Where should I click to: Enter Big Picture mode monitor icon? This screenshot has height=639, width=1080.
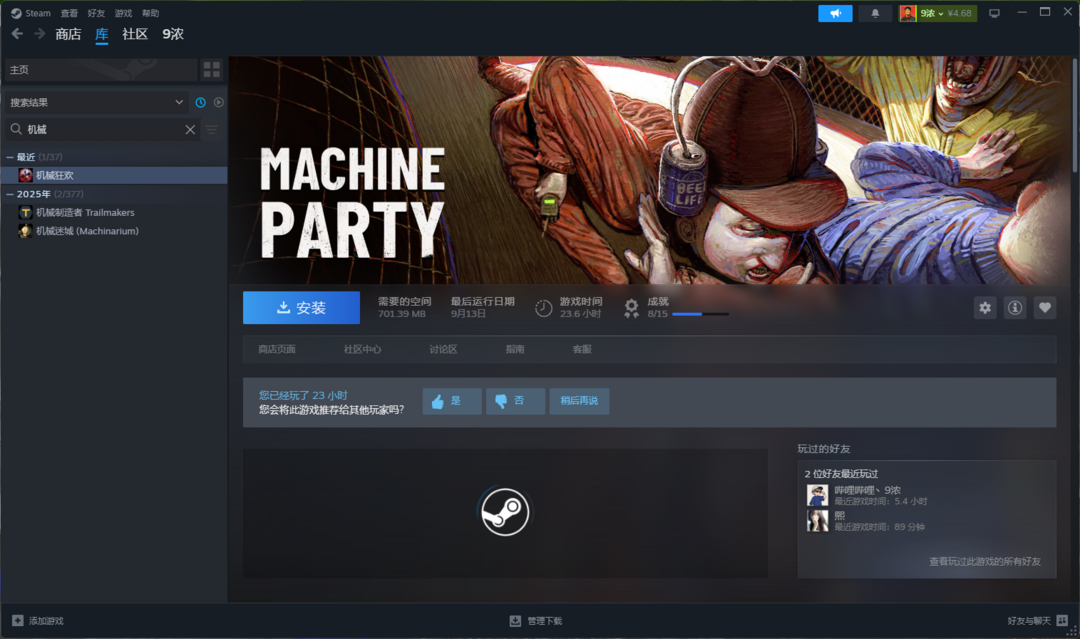click(x=994, y=13)
